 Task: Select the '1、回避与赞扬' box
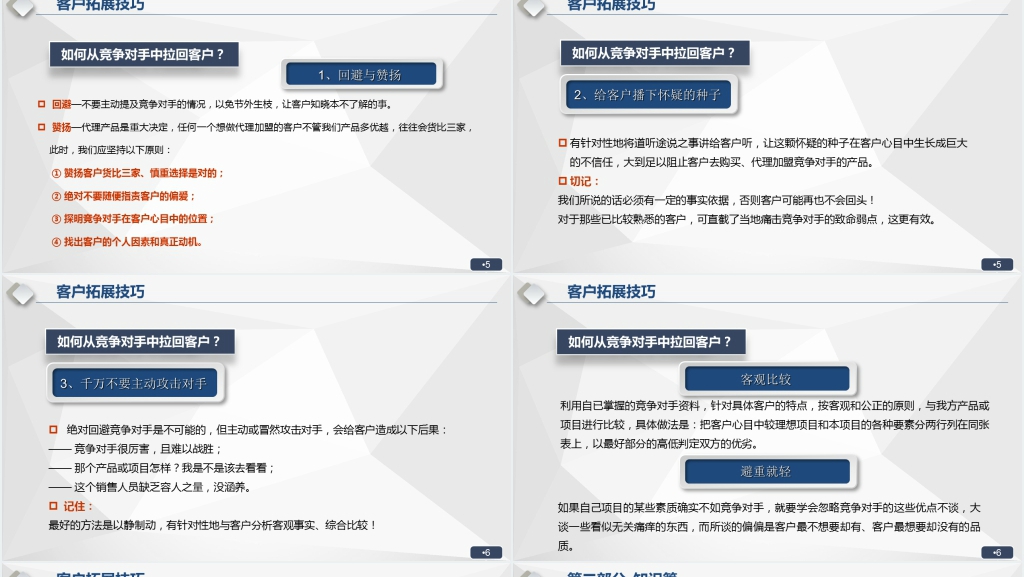pyautogui.click(x=361, y=74)
